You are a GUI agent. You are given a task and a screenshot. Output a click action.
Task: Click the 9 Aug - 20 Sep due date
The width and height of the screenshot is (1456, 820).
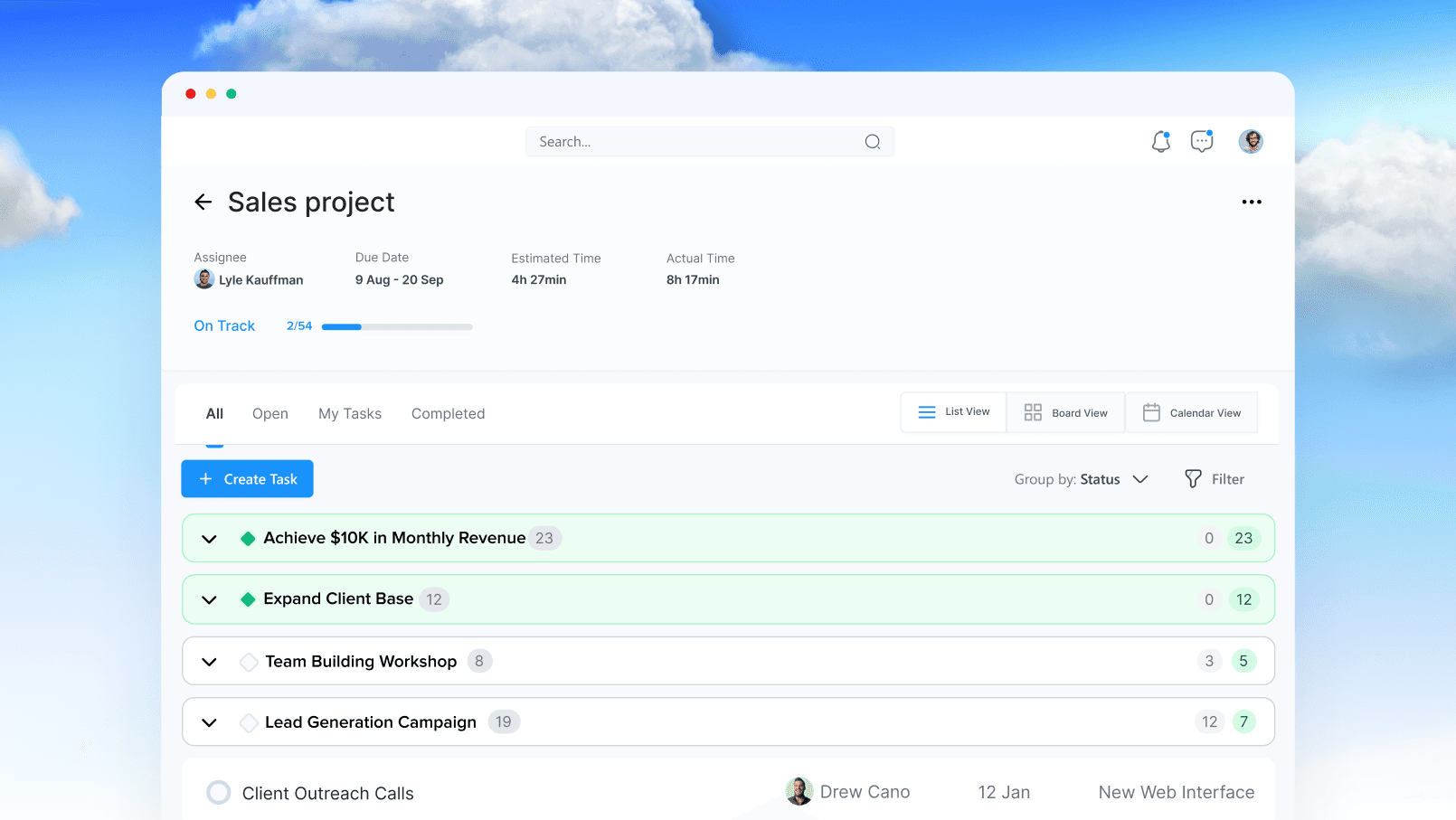pyautogui.click(x=400, y=280)
